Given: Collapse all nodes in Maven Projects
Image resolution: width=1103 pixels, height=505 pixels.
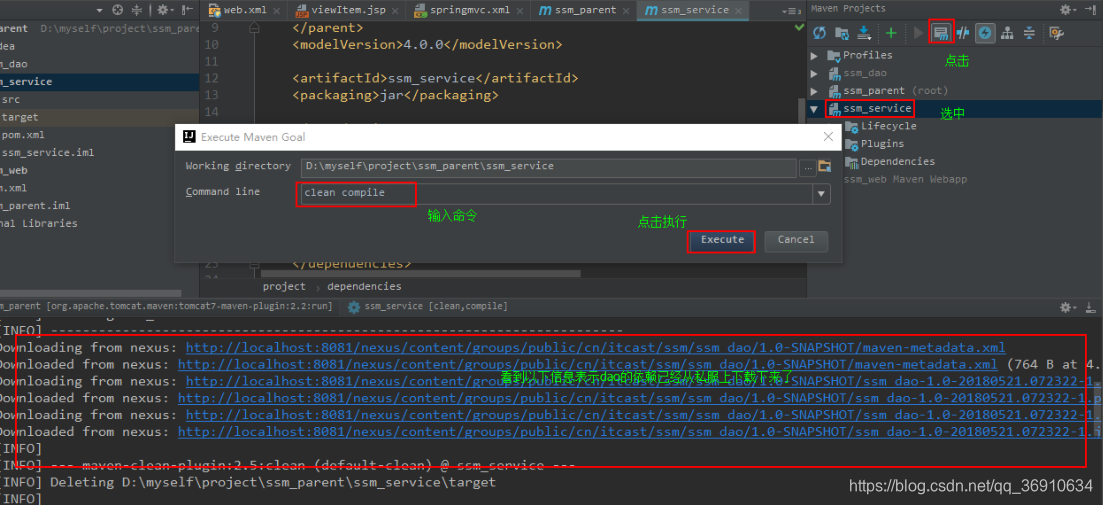Looking at the screenshot, I should pyautogui.click(x=1029, y=32).
